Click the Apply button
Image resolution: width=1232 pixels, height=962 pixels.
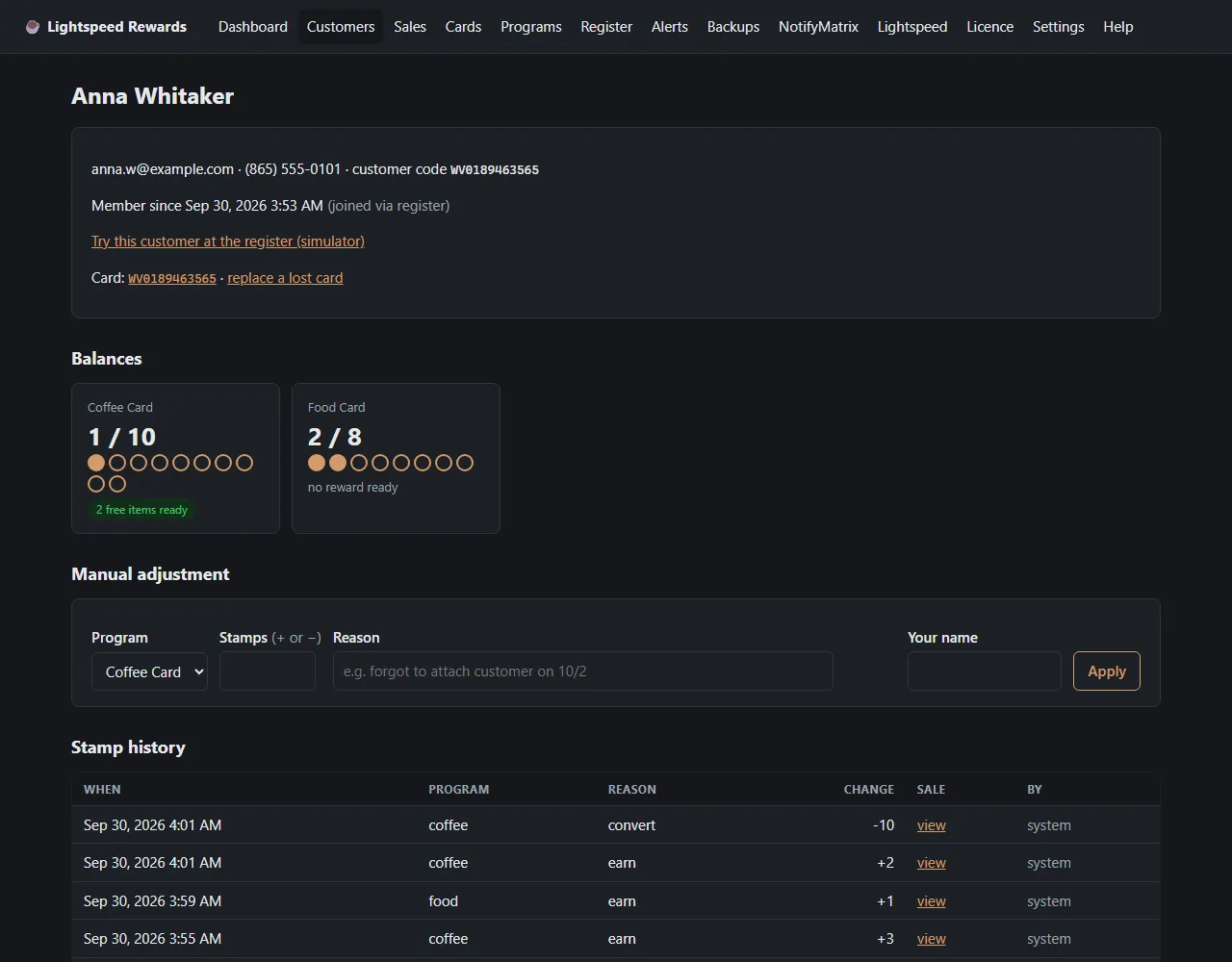pos(1107,671)
